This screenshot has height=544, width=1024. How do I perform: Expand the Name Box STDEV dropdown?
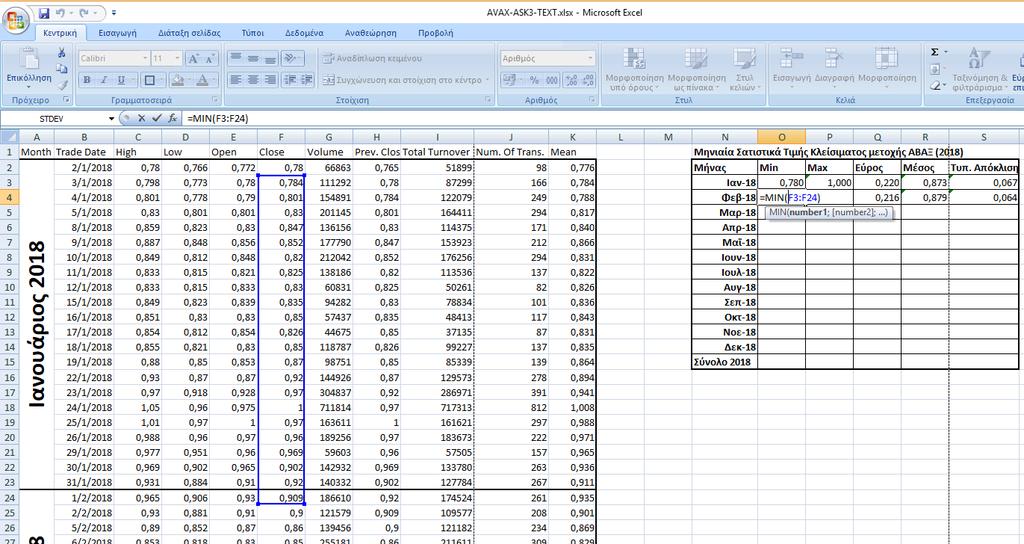[x=112, y=119]
